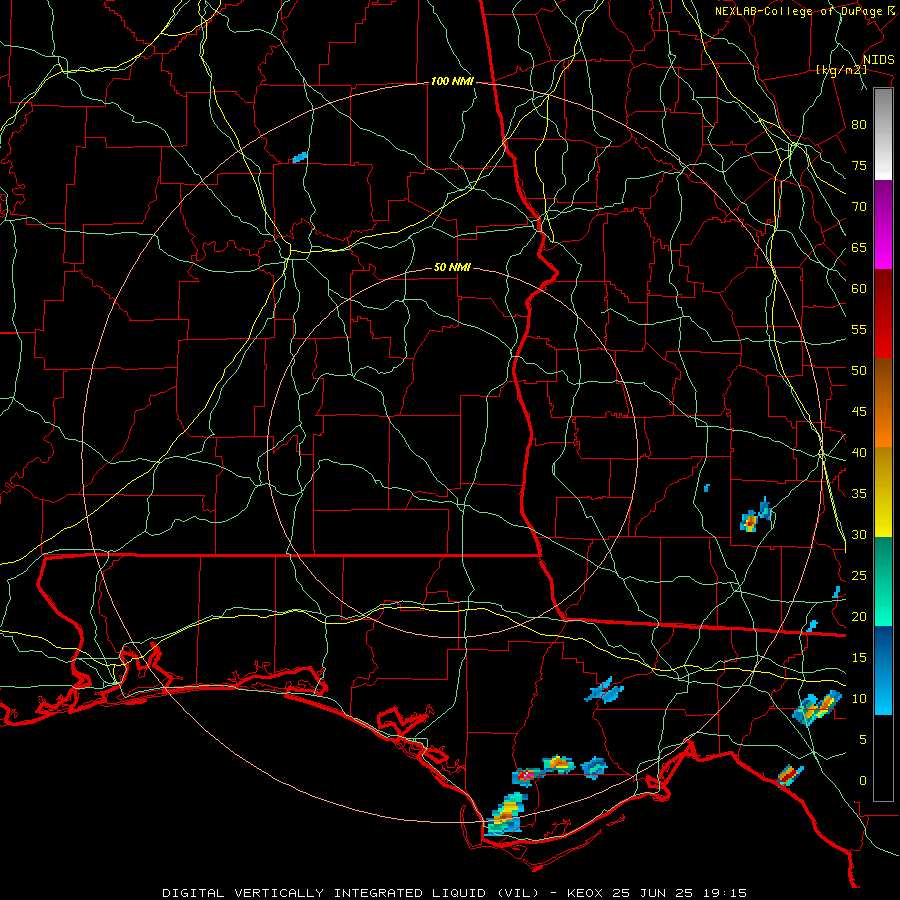This screenshot has width=900, height=900.
Task: Click the 70 scale value
Action: [x=859, y=207]
